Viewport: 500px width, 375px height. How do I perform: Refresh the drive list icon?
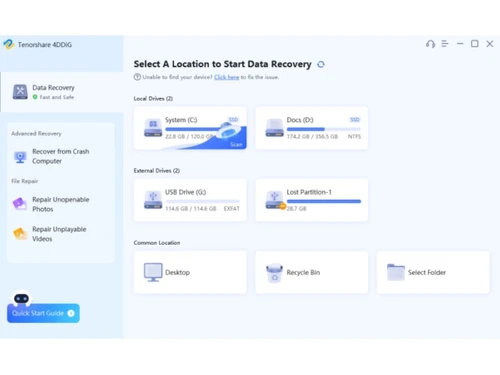[x=321, y=64]
